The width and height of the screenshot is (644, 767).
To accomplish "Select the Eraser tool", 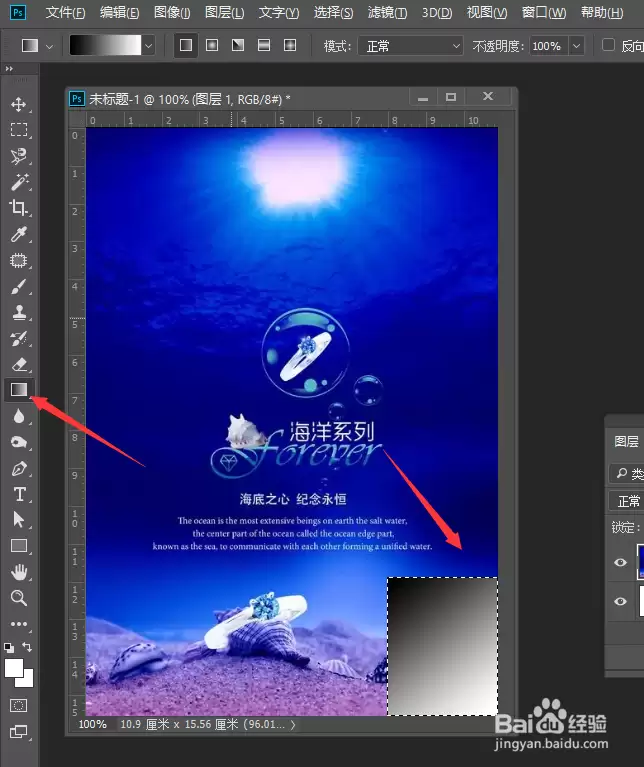I will click(x=19, y=364).
